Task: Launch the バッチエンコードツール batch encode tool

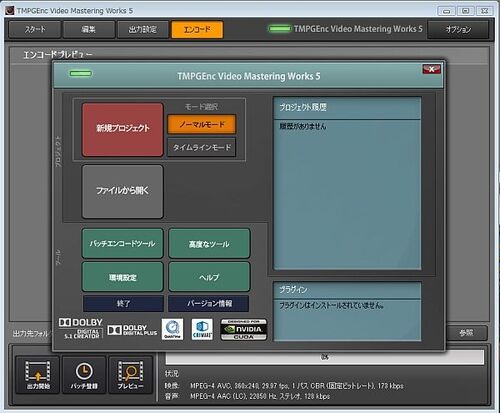Action: (x=123, y=243)
